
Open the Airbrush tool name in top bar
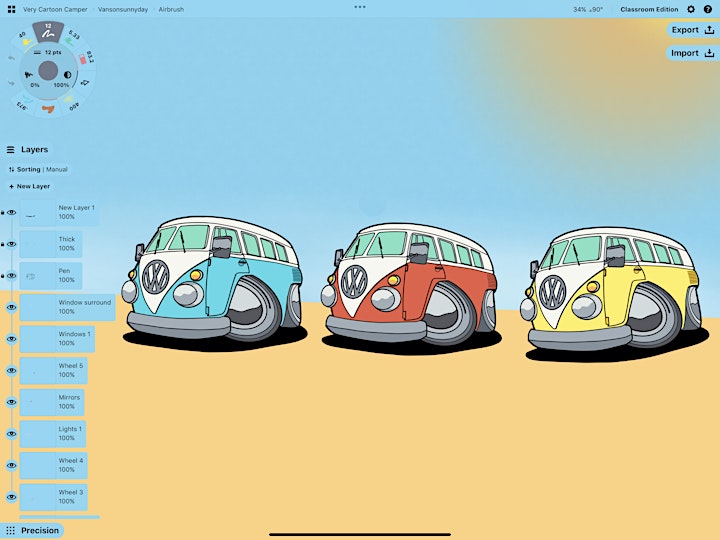tap(171, 9)
